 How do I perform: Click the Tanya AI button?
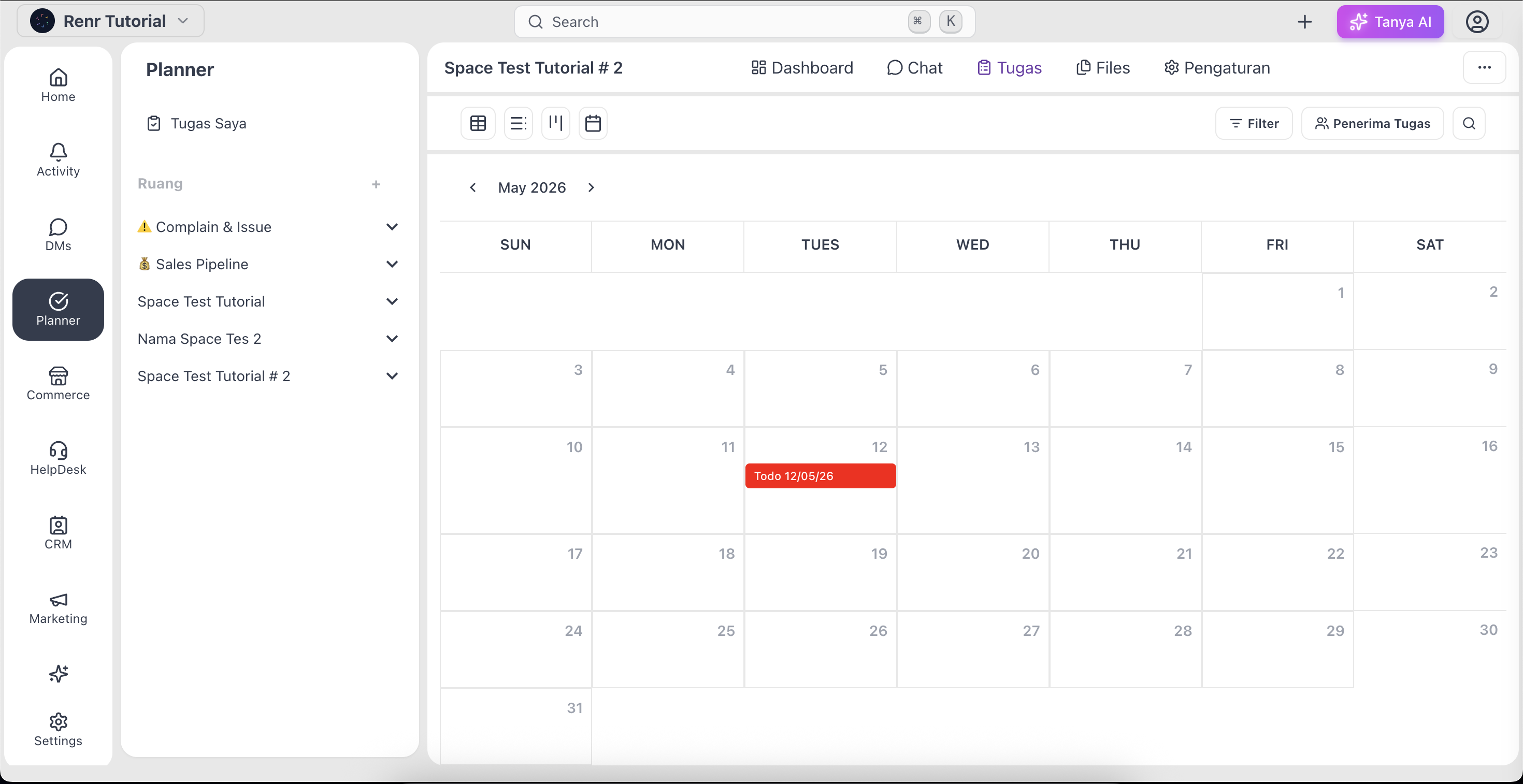[1390, 22]
